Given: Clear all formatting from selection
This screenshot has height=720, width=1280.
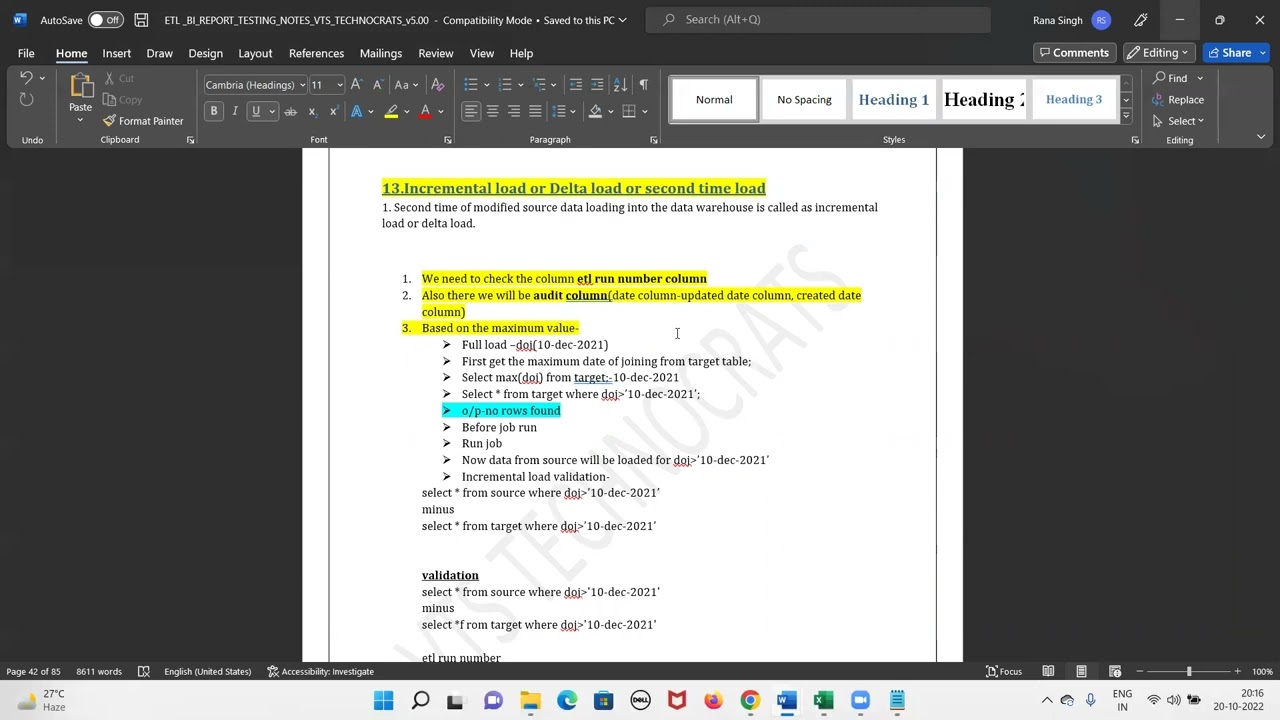Looking at the screenshot, I should [437, 85].
